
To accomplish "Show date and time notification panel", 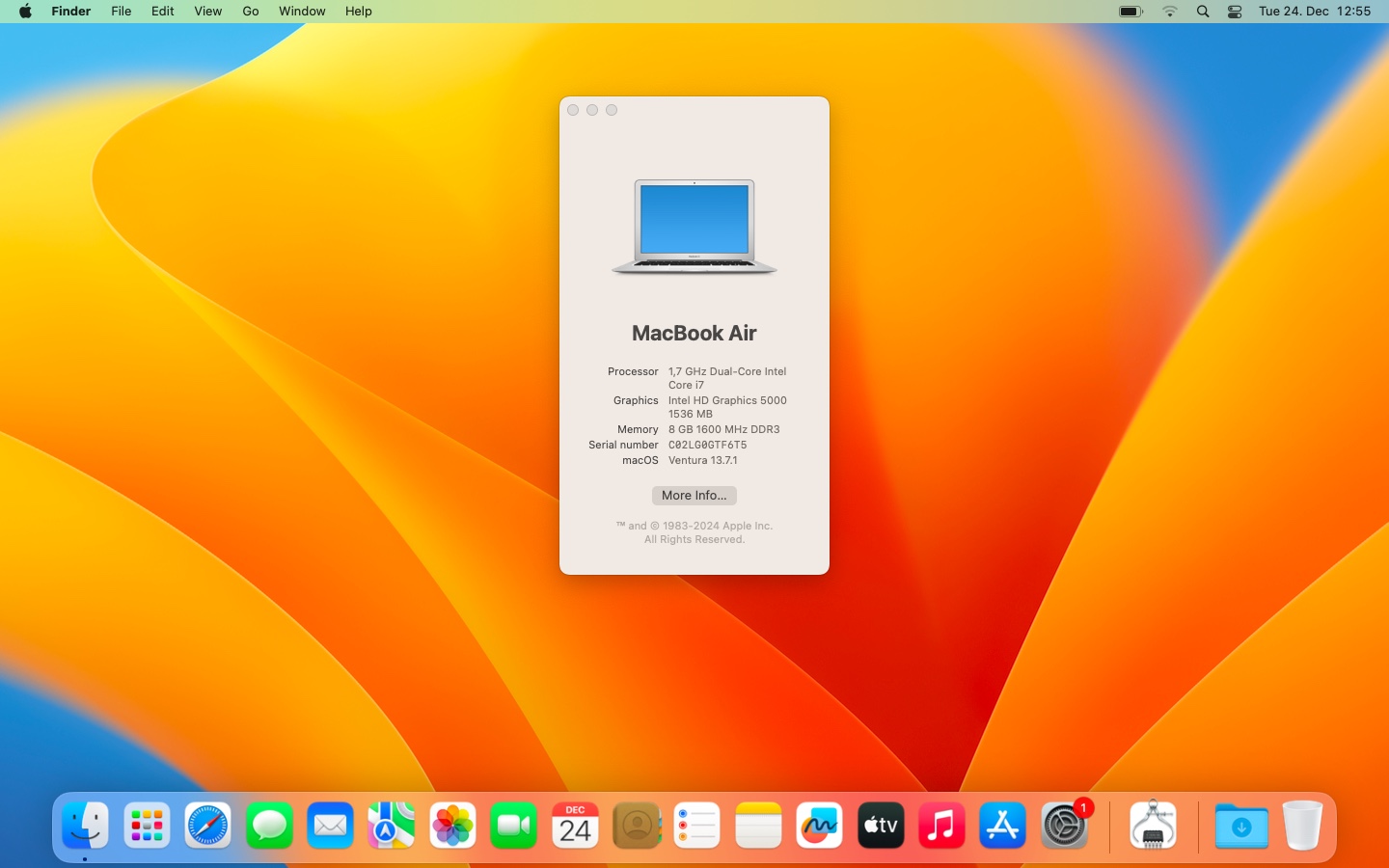I will click(1315, 12).
